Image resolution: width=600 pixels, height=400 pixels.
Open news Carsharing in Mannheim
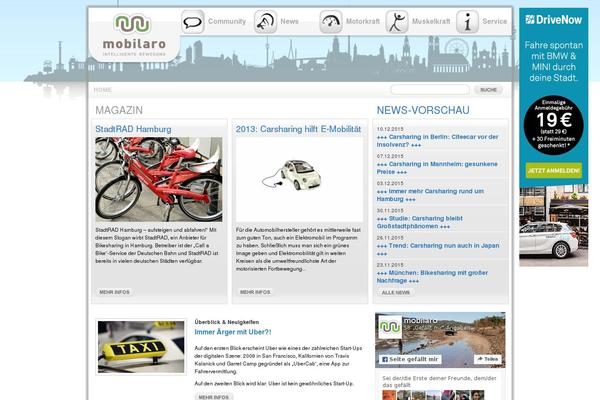tap(437, 168)
